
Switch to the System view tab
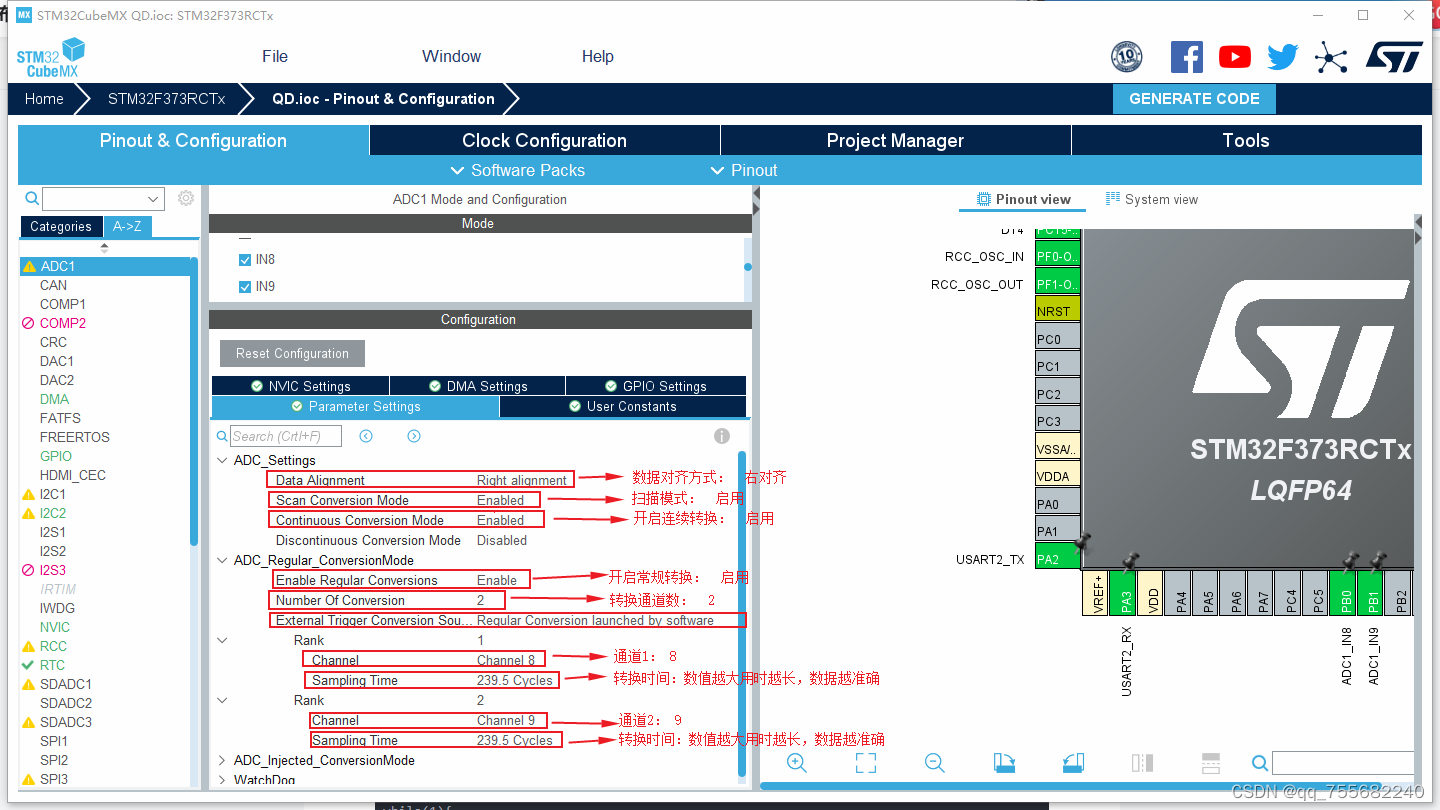coord(1152,199)
